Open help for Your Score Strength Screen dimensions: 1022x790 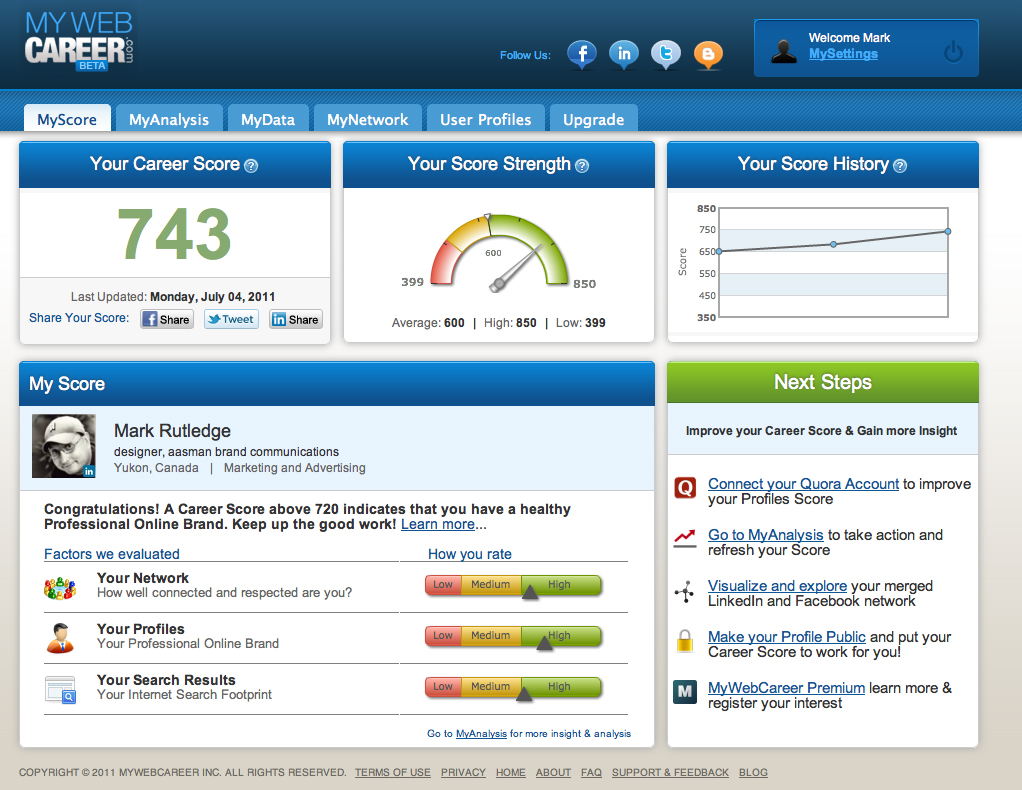582,166
